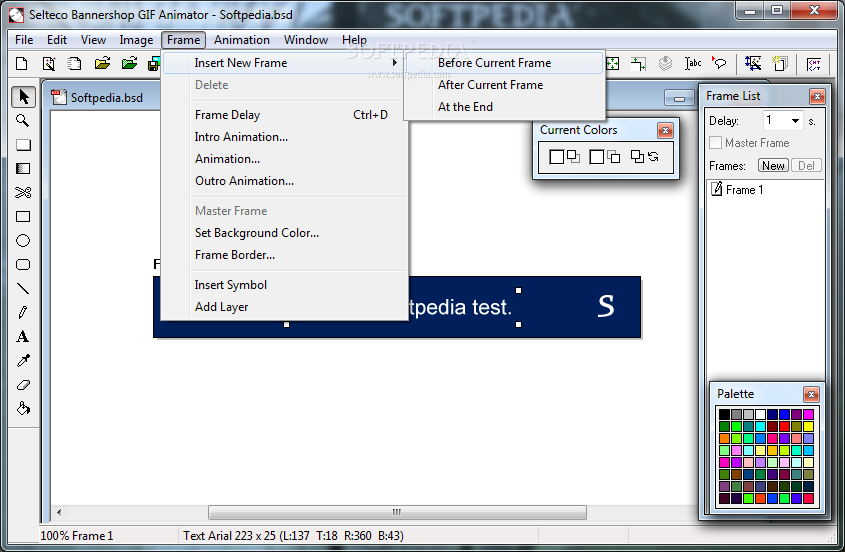Click the HTML code toolbar icon
The height and width of the screenshot is (552, 845).
(x=814, y=64)
